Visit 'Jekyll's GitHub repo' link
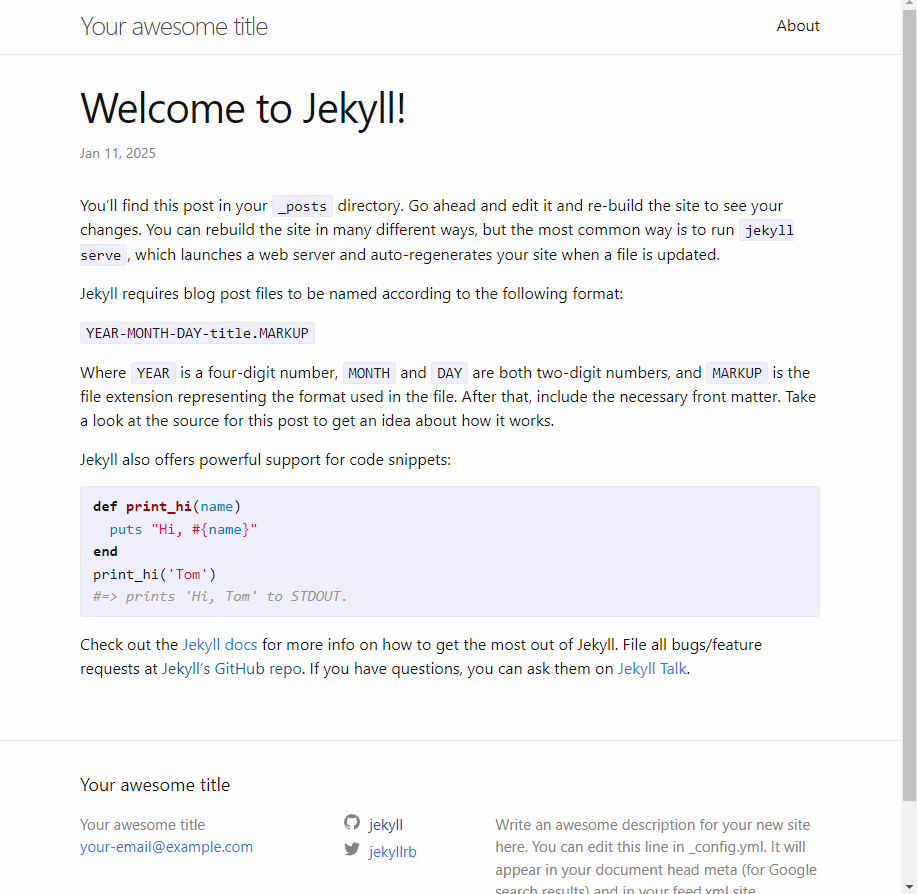Image resolution: width=917 pixels, height=894 pixels. [229, 668]
